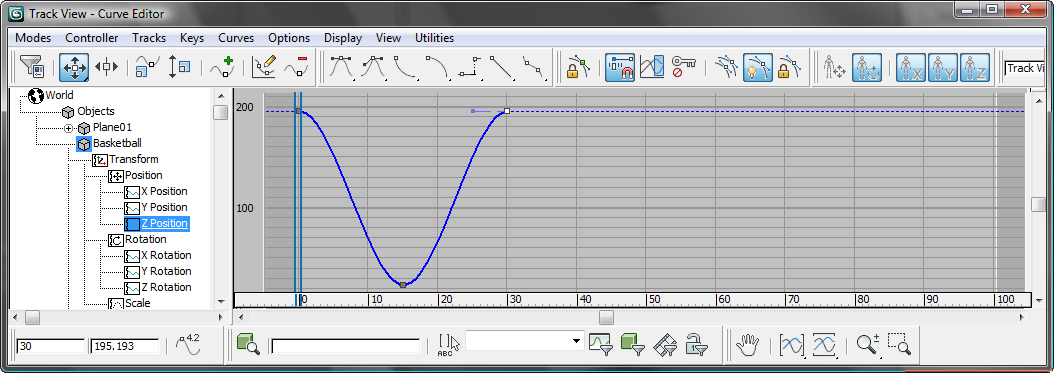Select the Pan hand tool
The height and width of the screenshot is (373, 1054).
pos(747,345)
